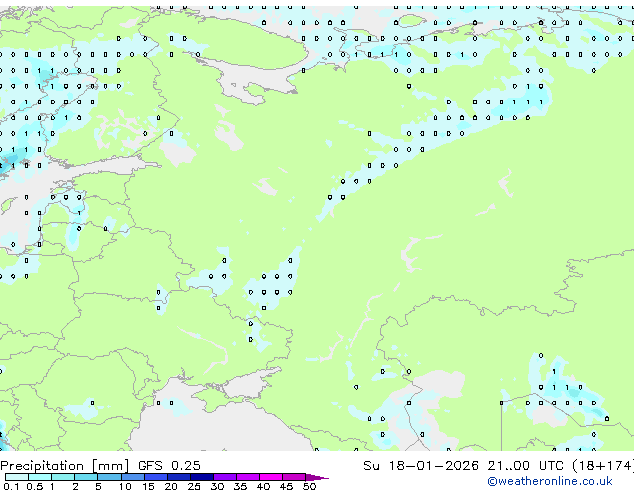Pick the 25–30 mm dark navy swatch

pyautogui.click(x=201, y=477)
